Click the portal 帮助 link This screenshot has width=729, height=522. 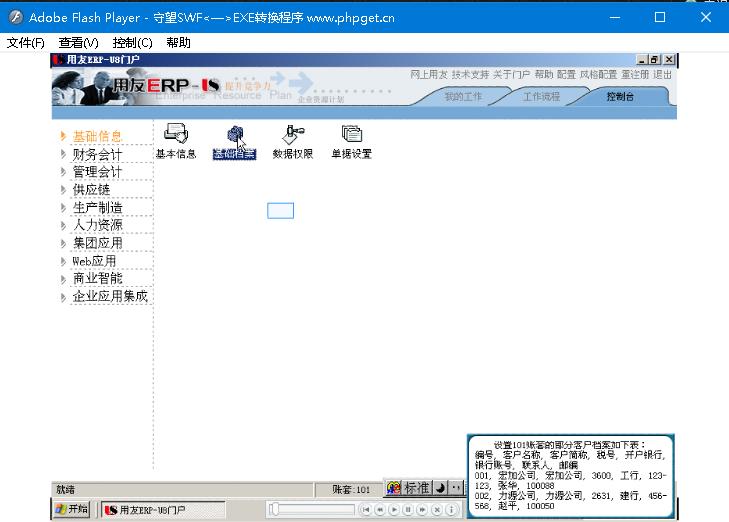(x=543, y=74)
